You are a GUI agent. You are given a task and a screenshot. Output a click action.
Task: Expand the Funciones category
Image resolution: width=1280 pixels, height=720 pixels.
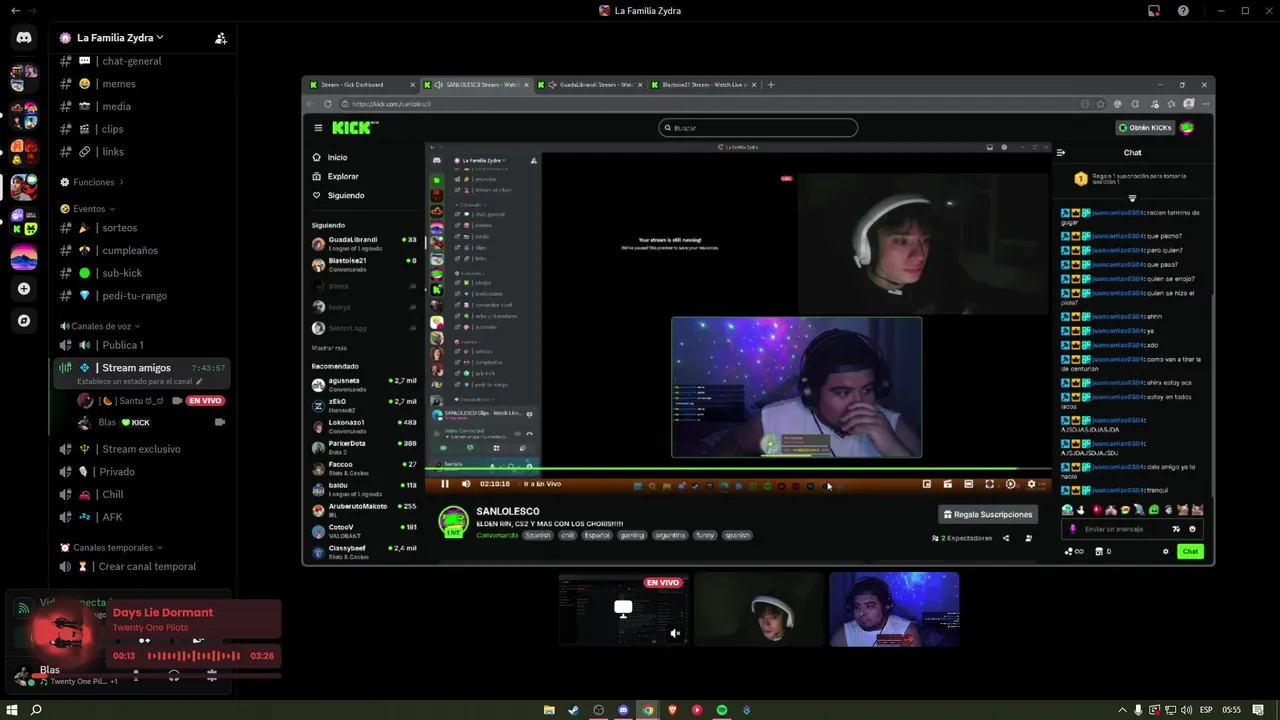[x=94, y=182]
